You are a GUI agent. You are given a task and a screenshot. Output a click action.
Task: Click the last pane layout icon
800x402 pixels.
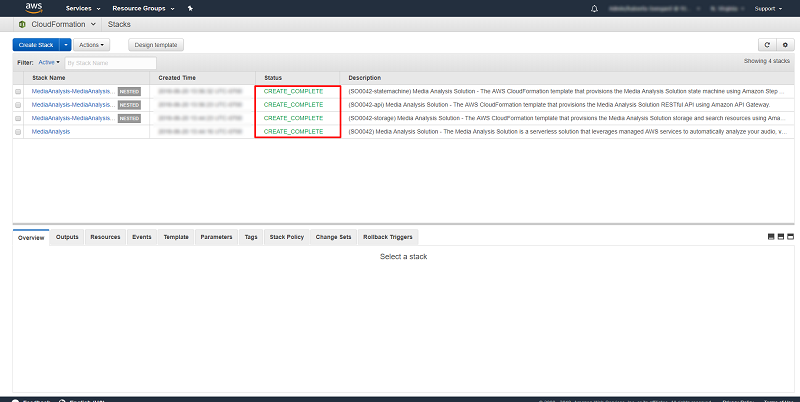point(790,237)
